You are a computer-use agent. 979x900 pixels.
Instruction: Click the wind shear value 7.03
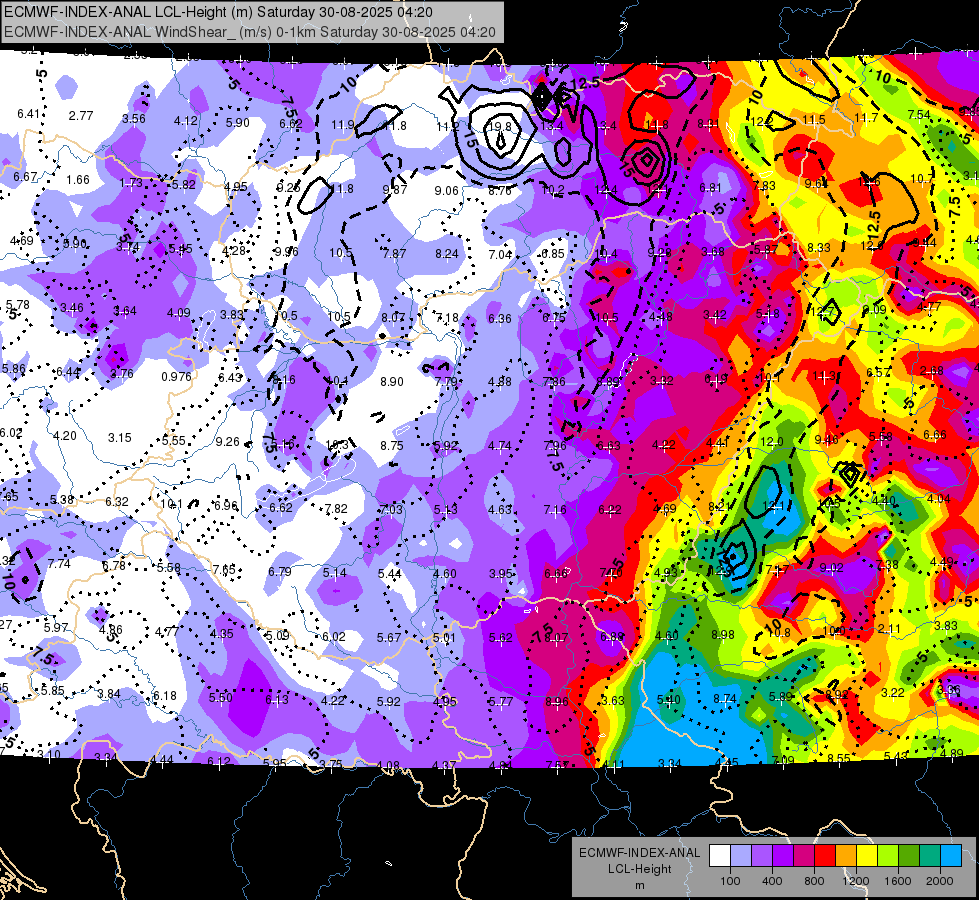391,509
